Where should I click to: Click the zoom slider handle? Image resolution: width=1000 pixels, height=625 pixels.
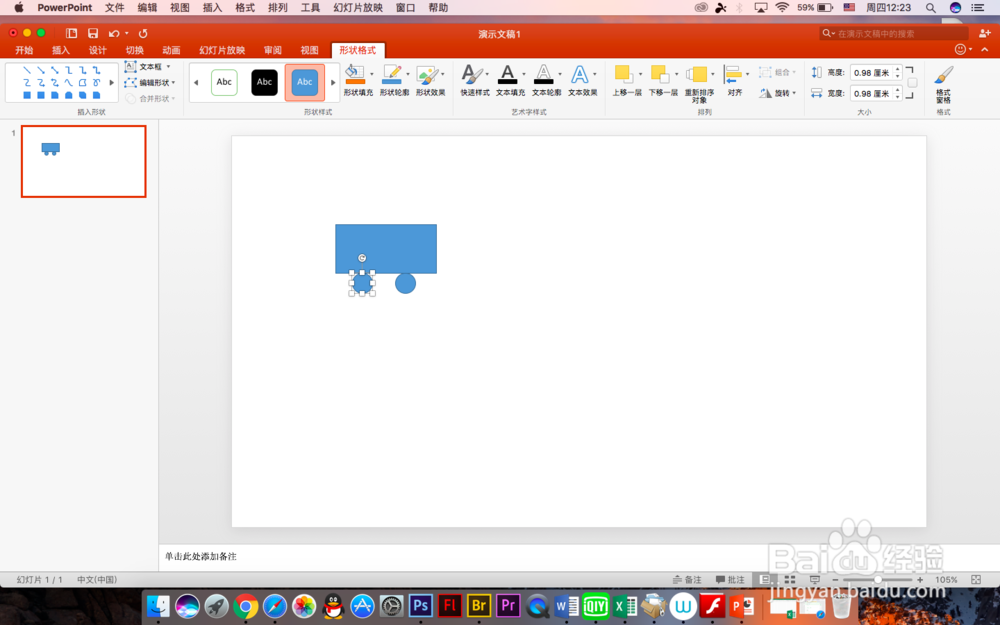(x=878, y=579)
